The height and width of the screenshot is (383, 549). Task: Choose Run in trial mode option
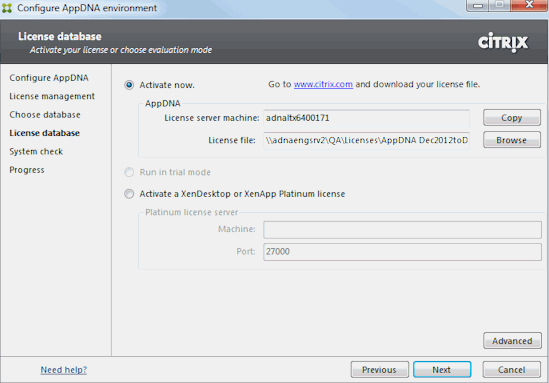pyautogui.click(x=129, y=172)
